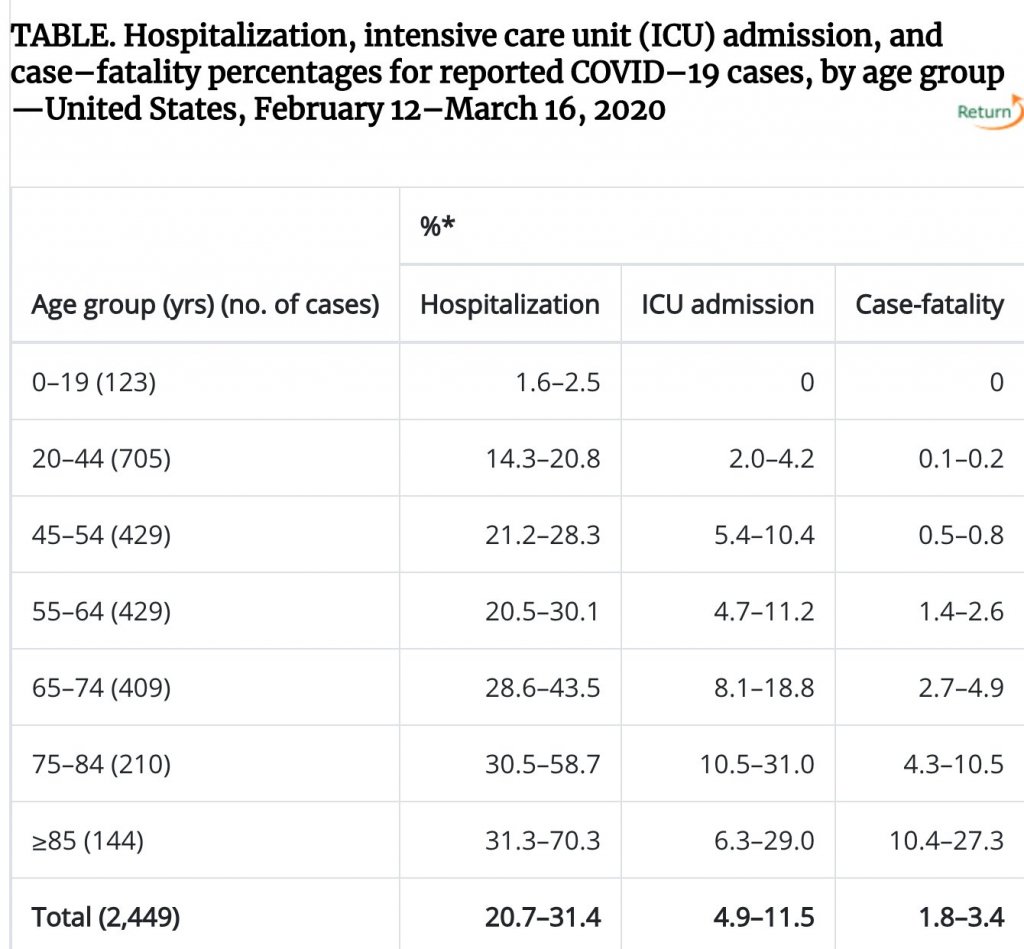1024x949 pixels.
Task: Select the Case-fatality column header
Action: click(x=929, y=305)
